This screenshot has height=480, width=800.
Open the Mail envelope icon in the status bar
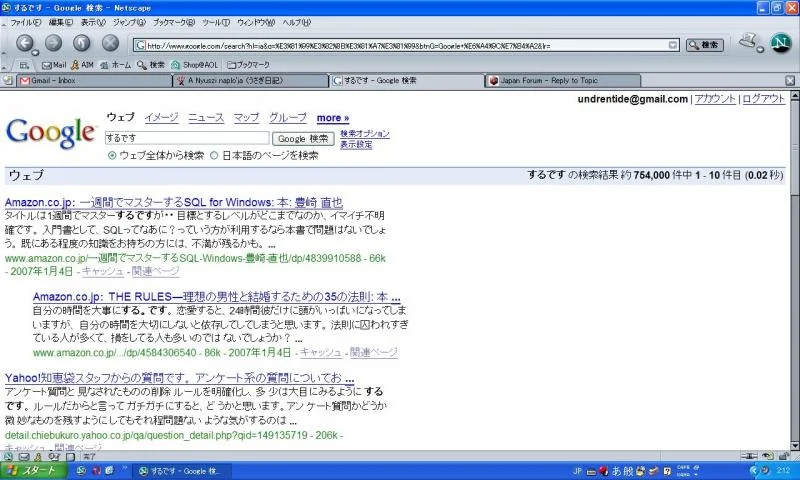(24, 457)
